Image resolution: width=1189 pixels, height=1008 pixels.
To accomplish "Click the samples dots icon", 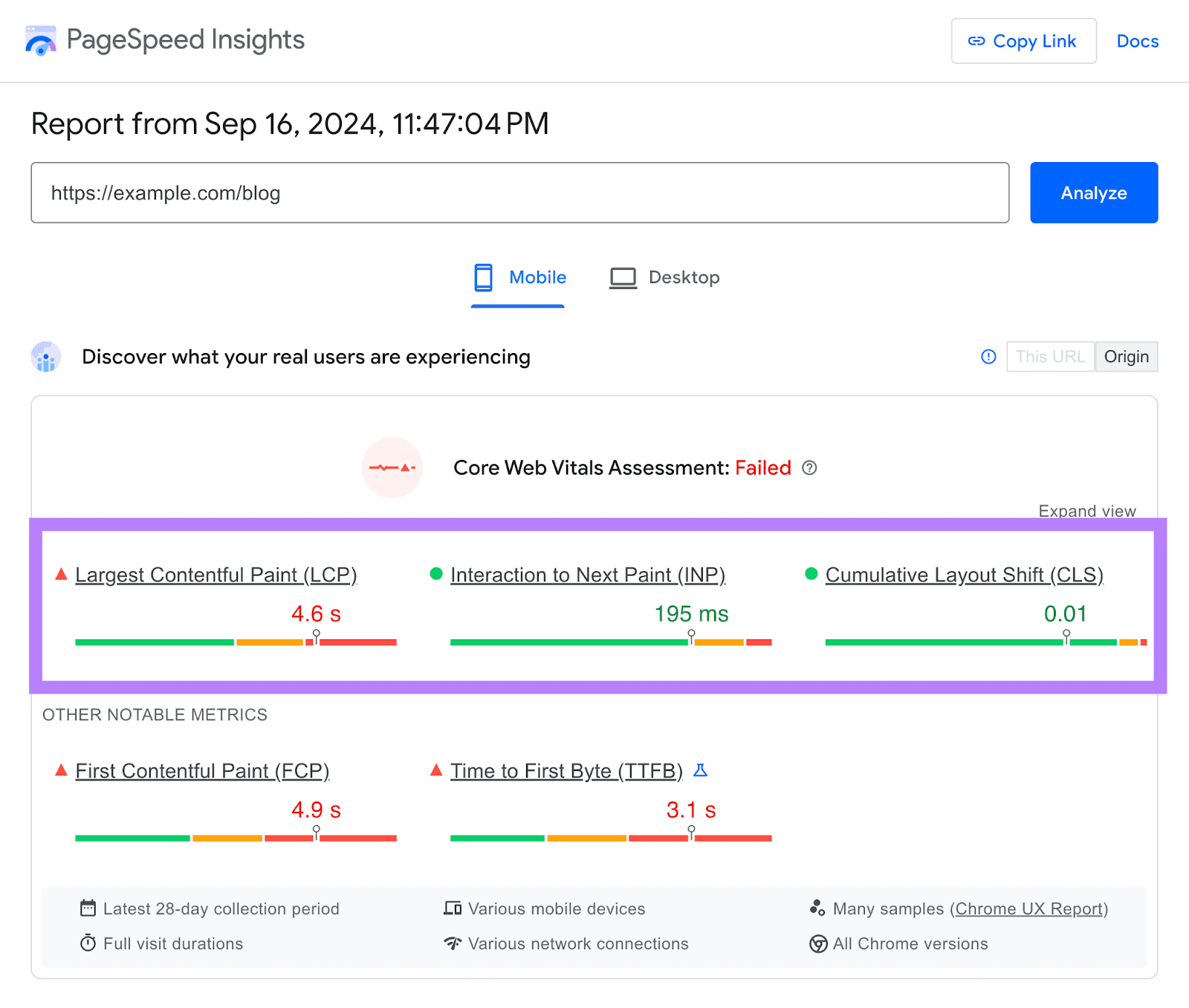I will pyautogui.click(x=817, y=908).
